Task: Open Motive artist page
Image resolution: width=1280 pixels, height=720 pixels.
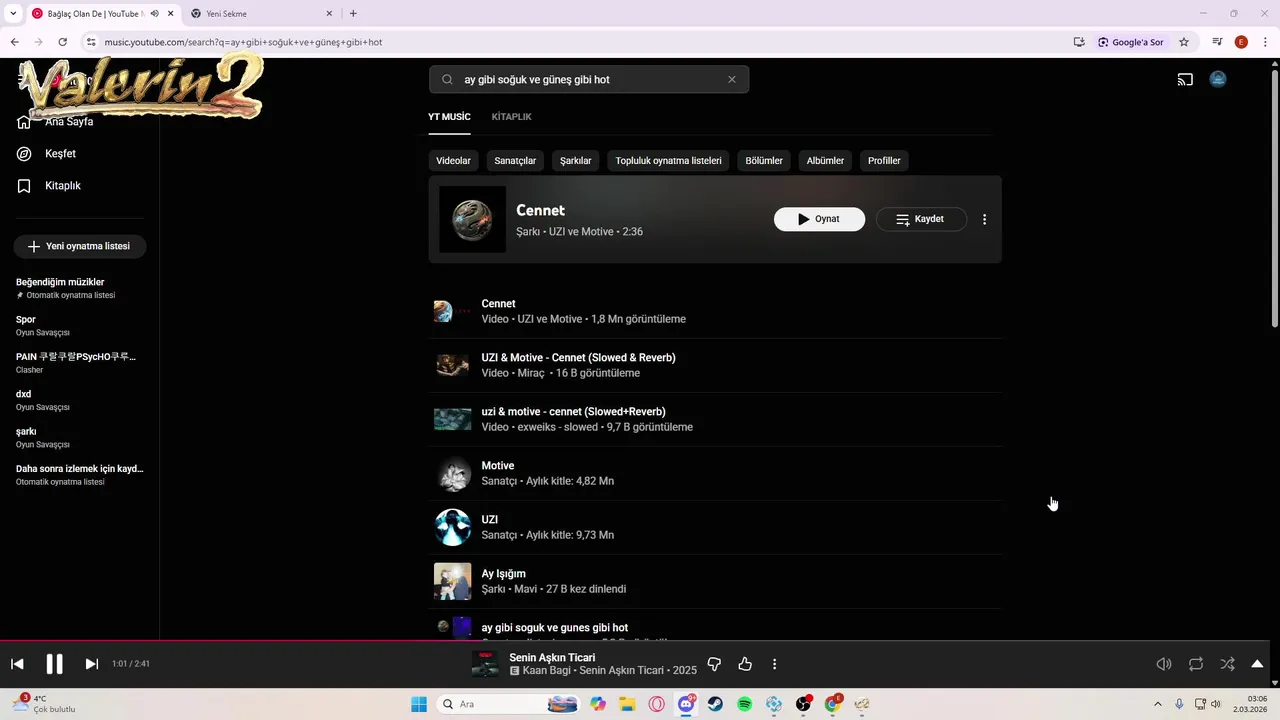Action: tap(715, 473)
